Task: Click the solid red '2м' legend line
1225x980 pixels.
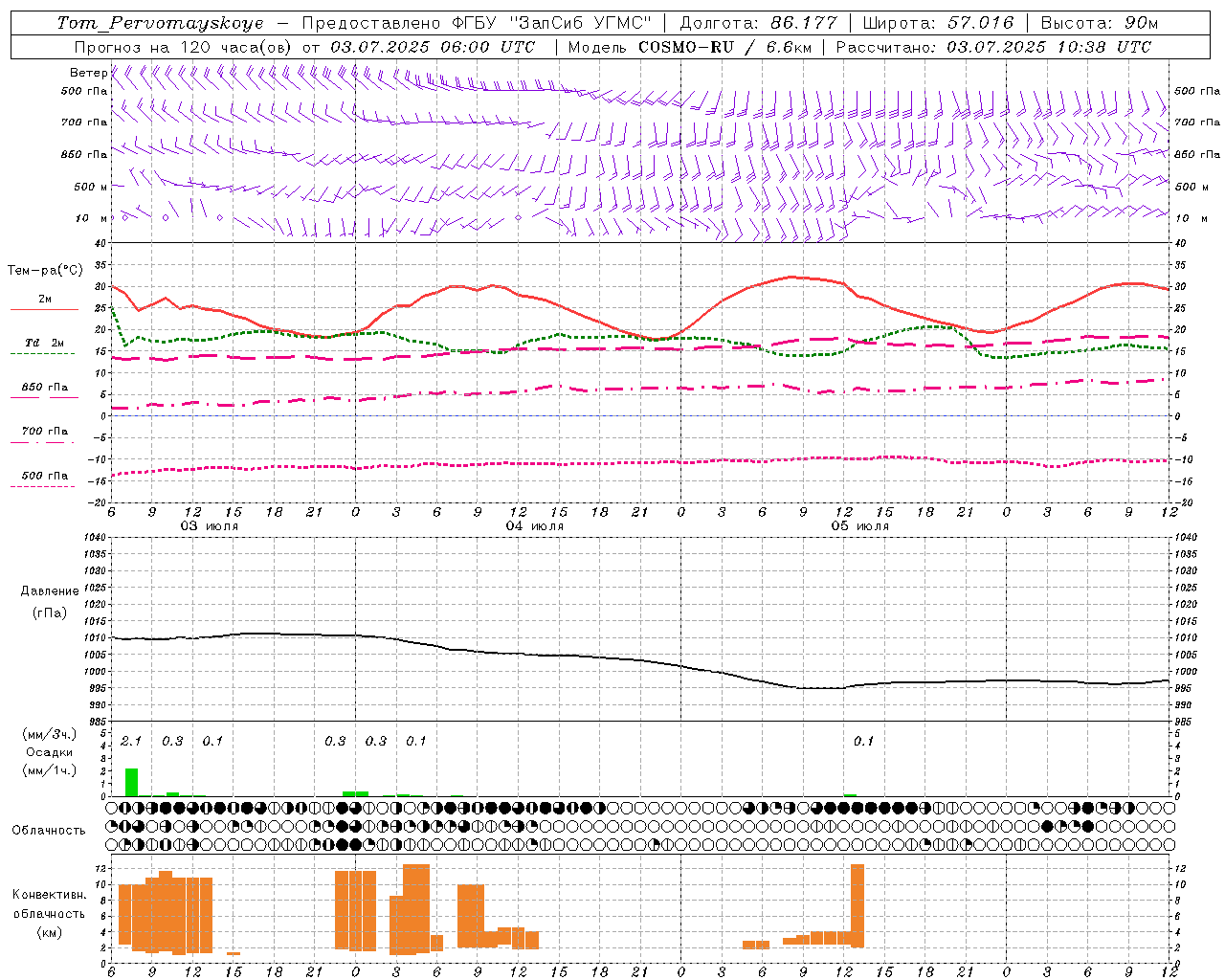Action: click(44, 309)
